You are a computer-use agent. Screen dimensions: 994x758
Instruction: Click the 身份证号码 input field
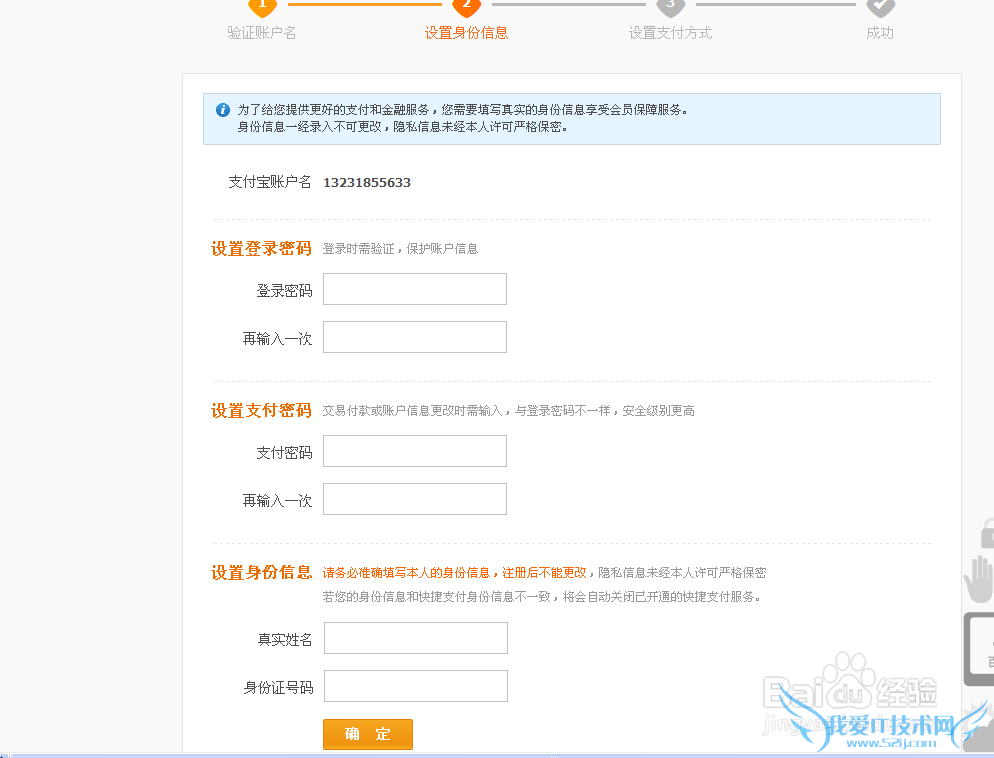(416, 686)
